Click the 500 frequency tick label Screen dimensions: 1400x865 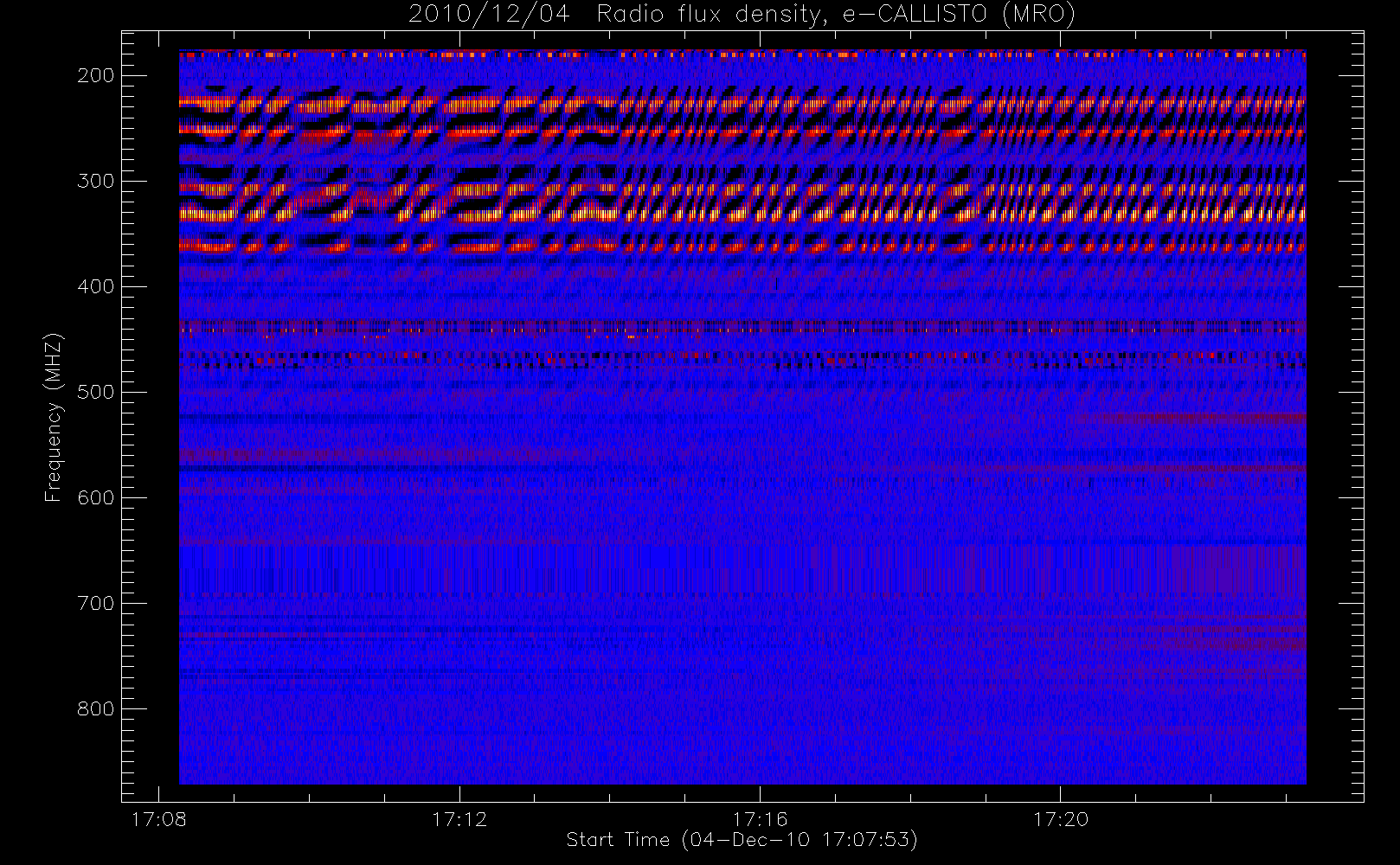tap(95, 392)
